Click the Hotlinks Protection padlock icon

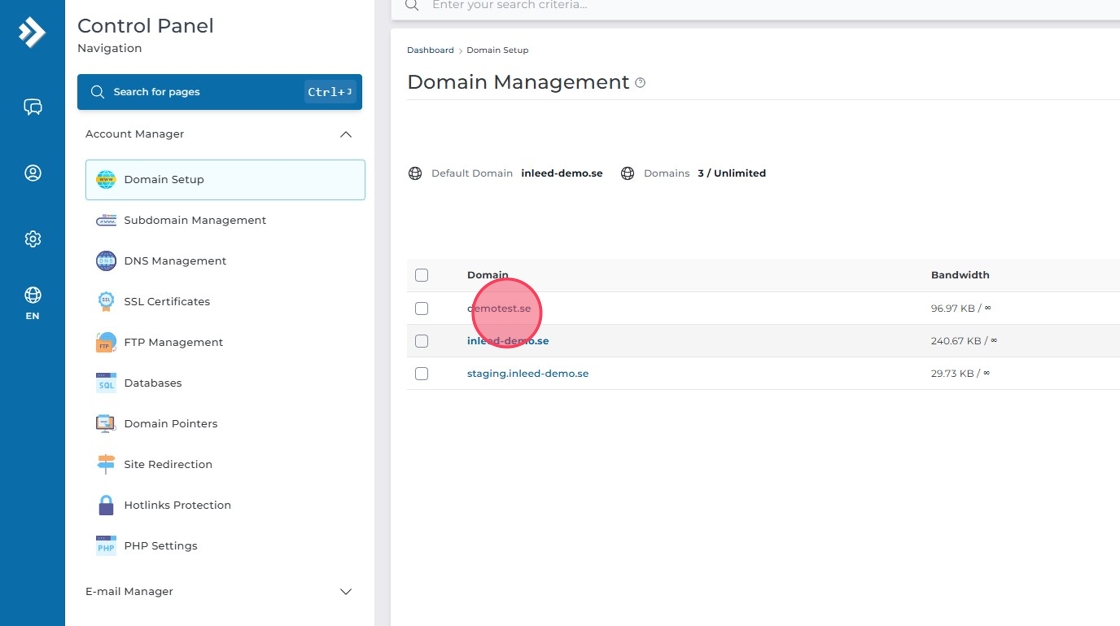click(x=106, y=505)
